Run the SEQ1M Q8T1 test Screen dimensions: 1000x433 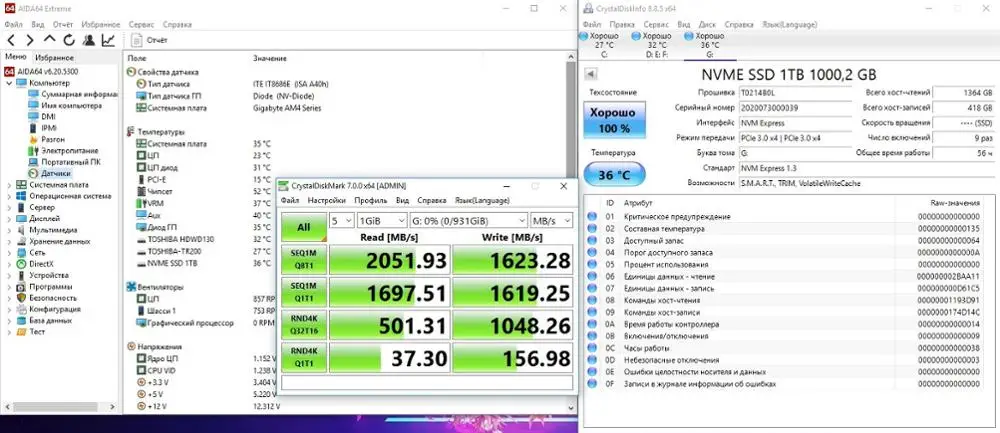tap(304, 258)
